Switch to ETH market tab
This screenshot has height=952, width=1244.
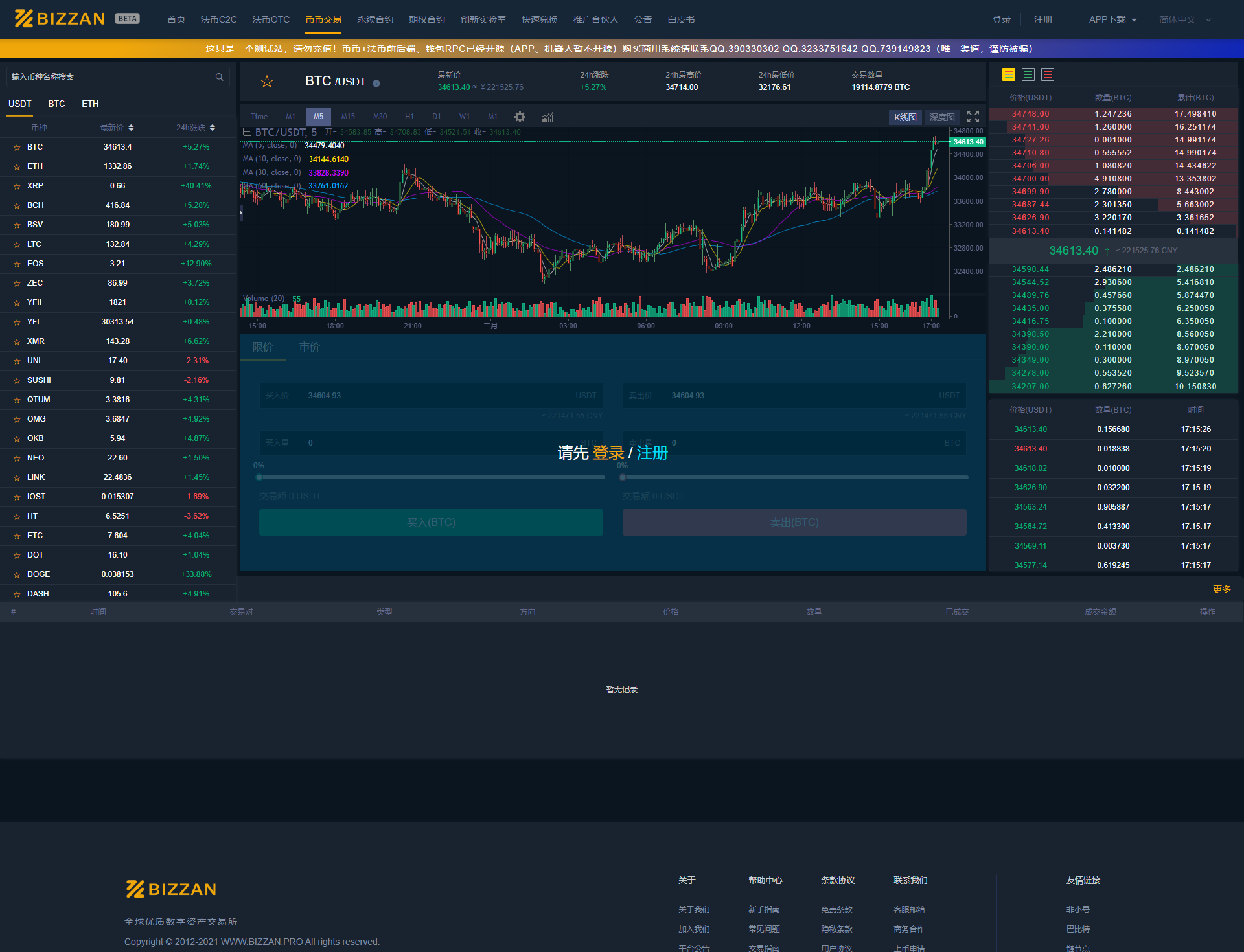tap(90, 104)
